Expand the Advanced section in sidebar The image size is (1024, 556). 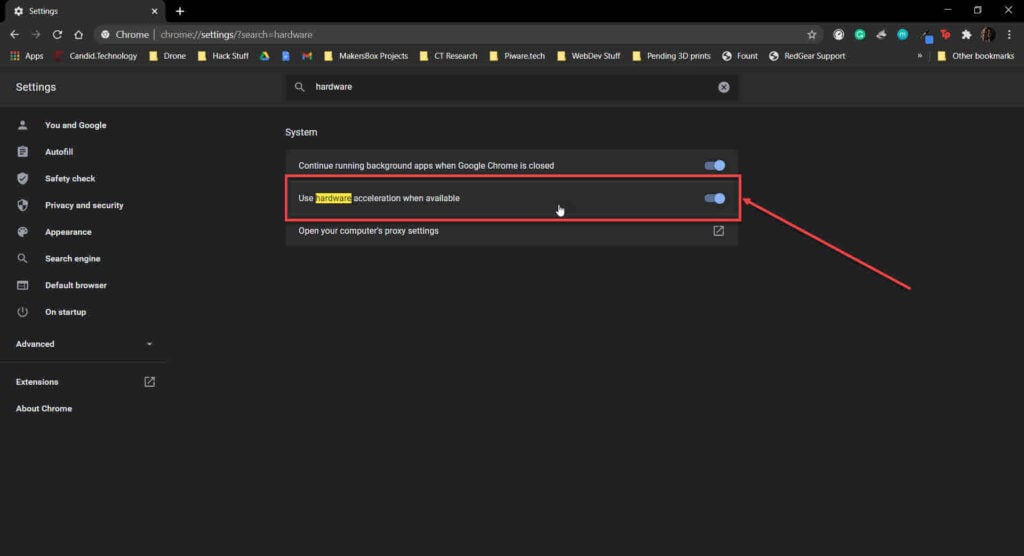[84, 344]
